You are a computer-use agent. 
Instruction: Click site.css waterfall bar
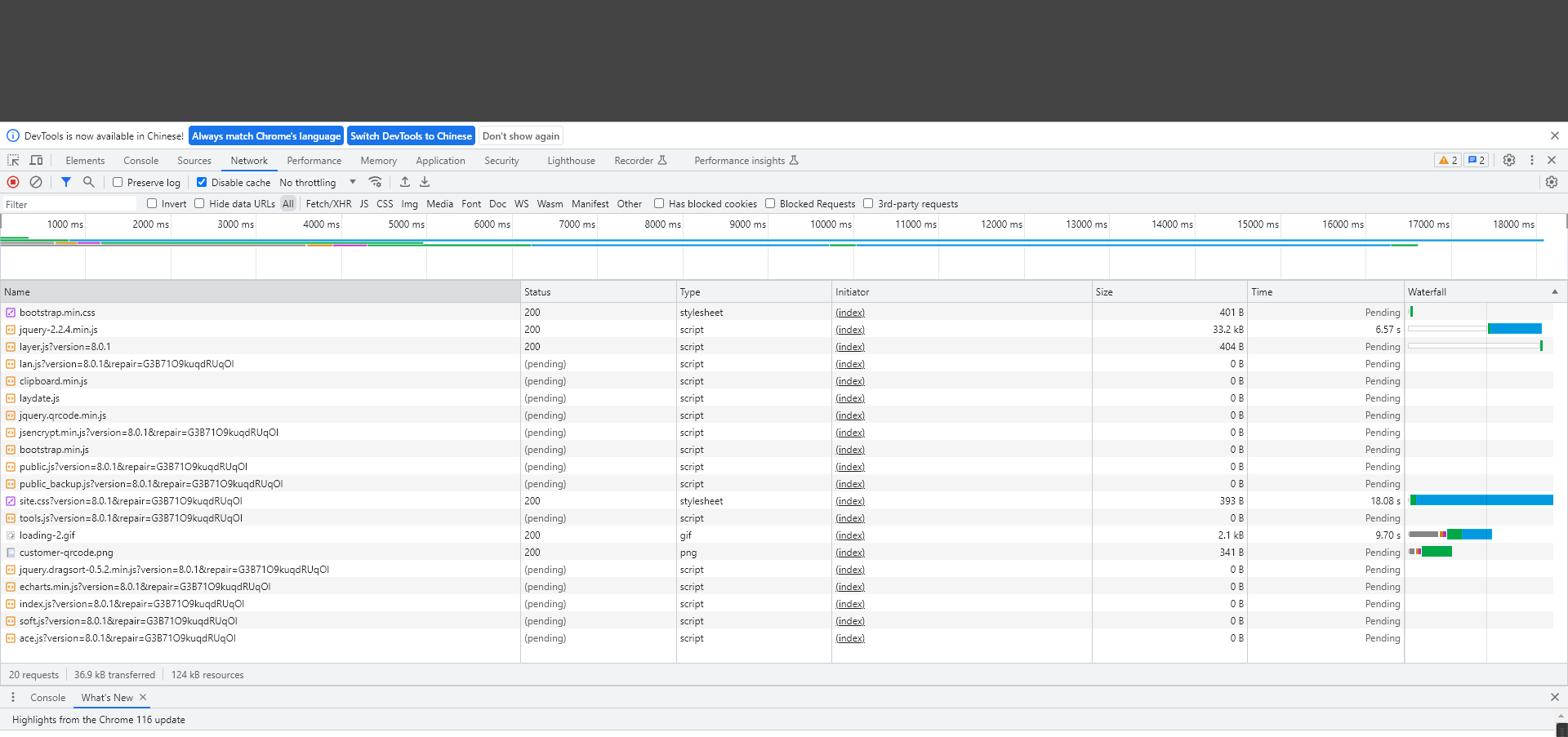point(1481,500)
